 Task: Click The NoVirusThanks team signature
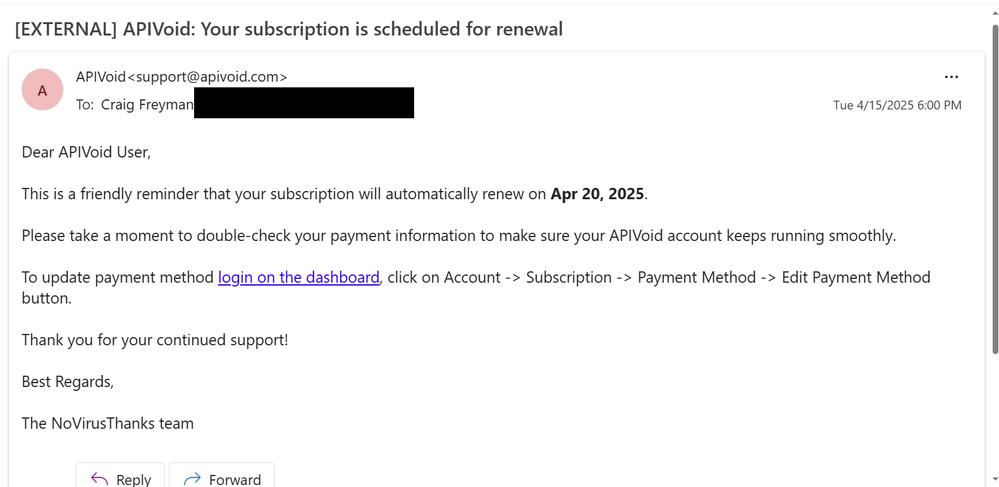pos(108,423)
